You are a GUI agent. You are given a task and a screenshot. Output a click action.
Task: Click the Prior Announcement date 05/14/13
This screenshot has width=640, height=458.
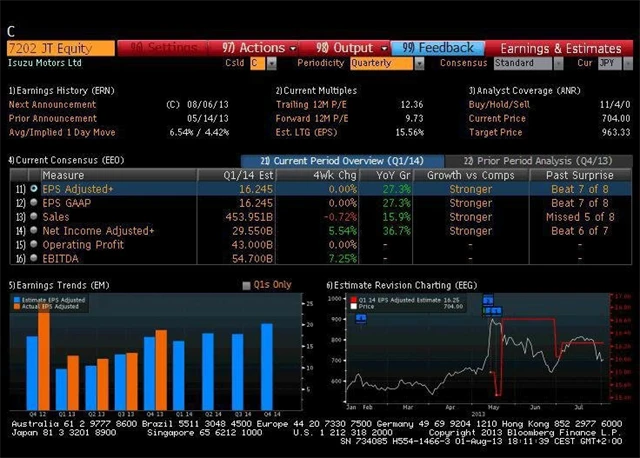(208, 118)
